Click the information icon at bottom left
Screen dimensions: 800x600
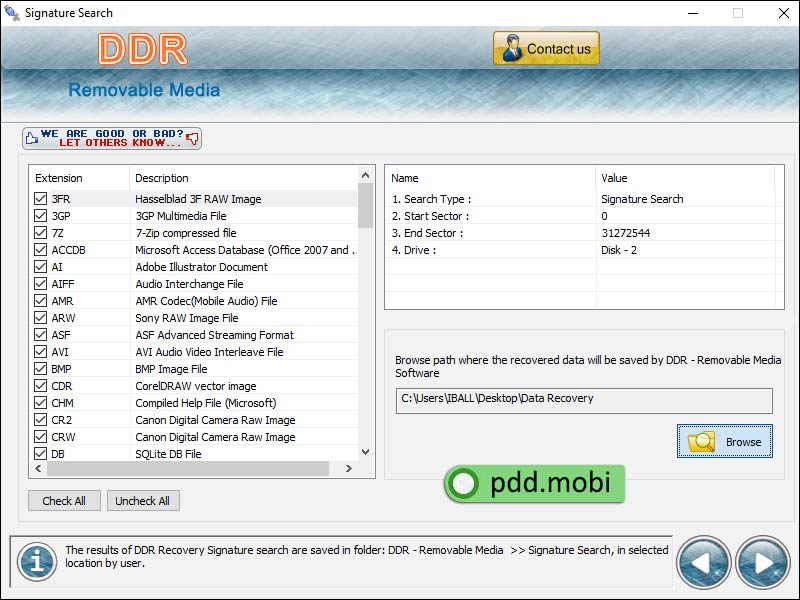click(x=36, y=563)
